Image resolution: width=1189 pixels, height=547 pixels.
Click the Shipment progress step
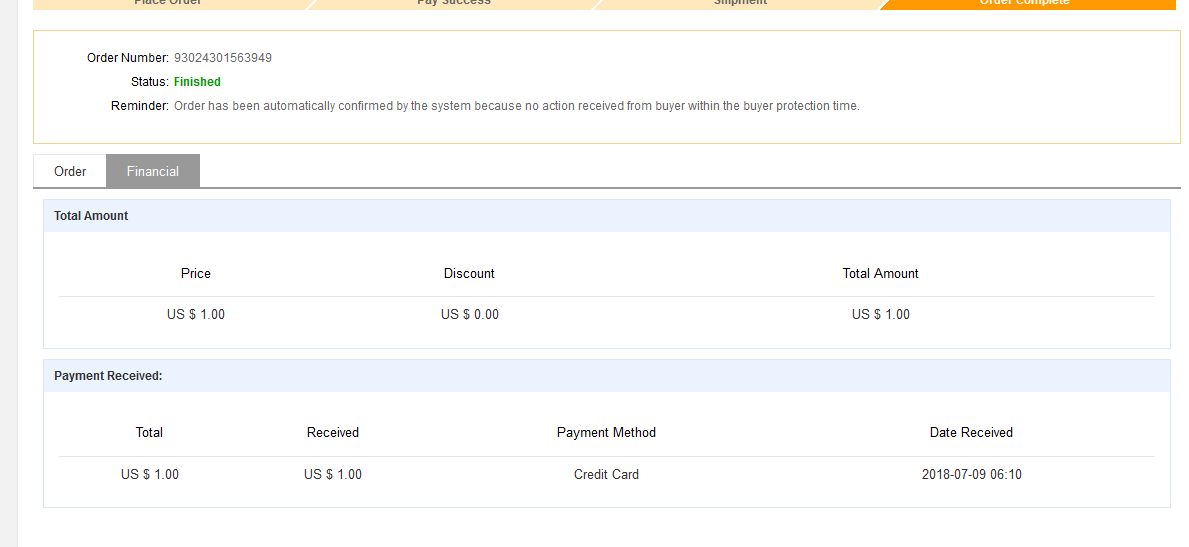tap(740, 4)
